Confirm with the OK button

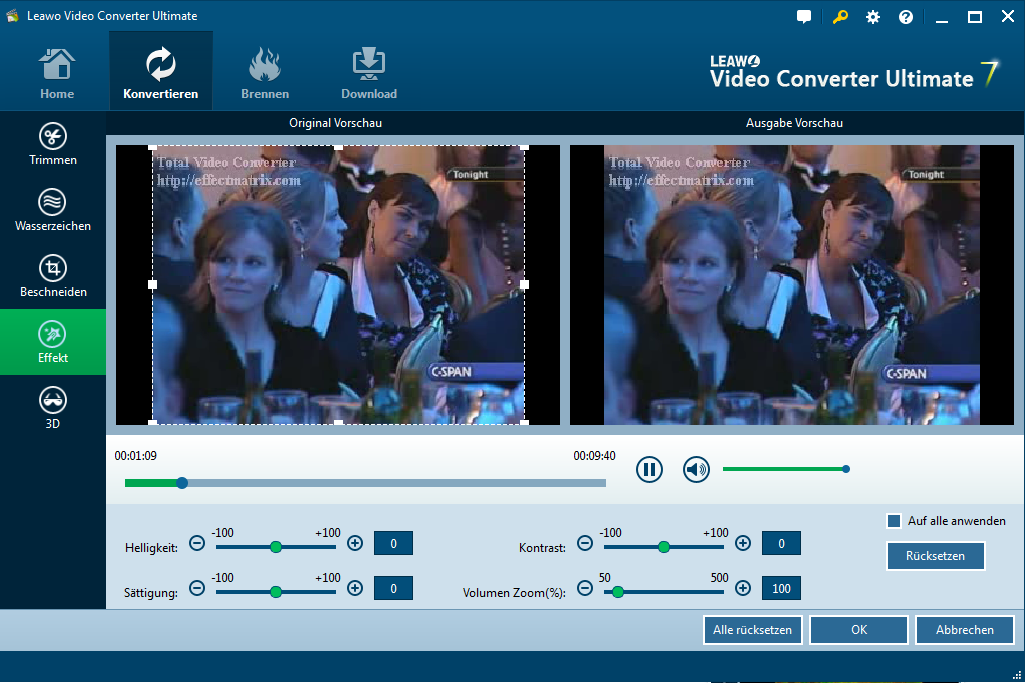(x=859, y=630)
